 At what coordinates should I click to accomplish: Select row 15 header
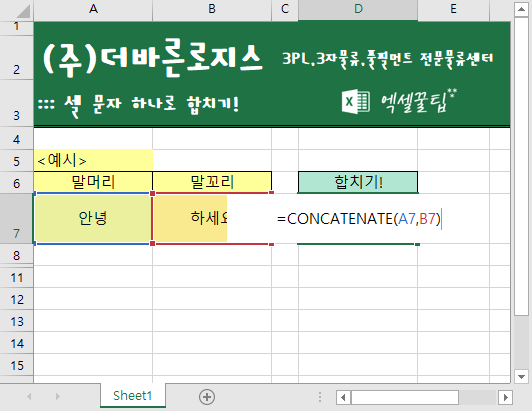point(16,365)
